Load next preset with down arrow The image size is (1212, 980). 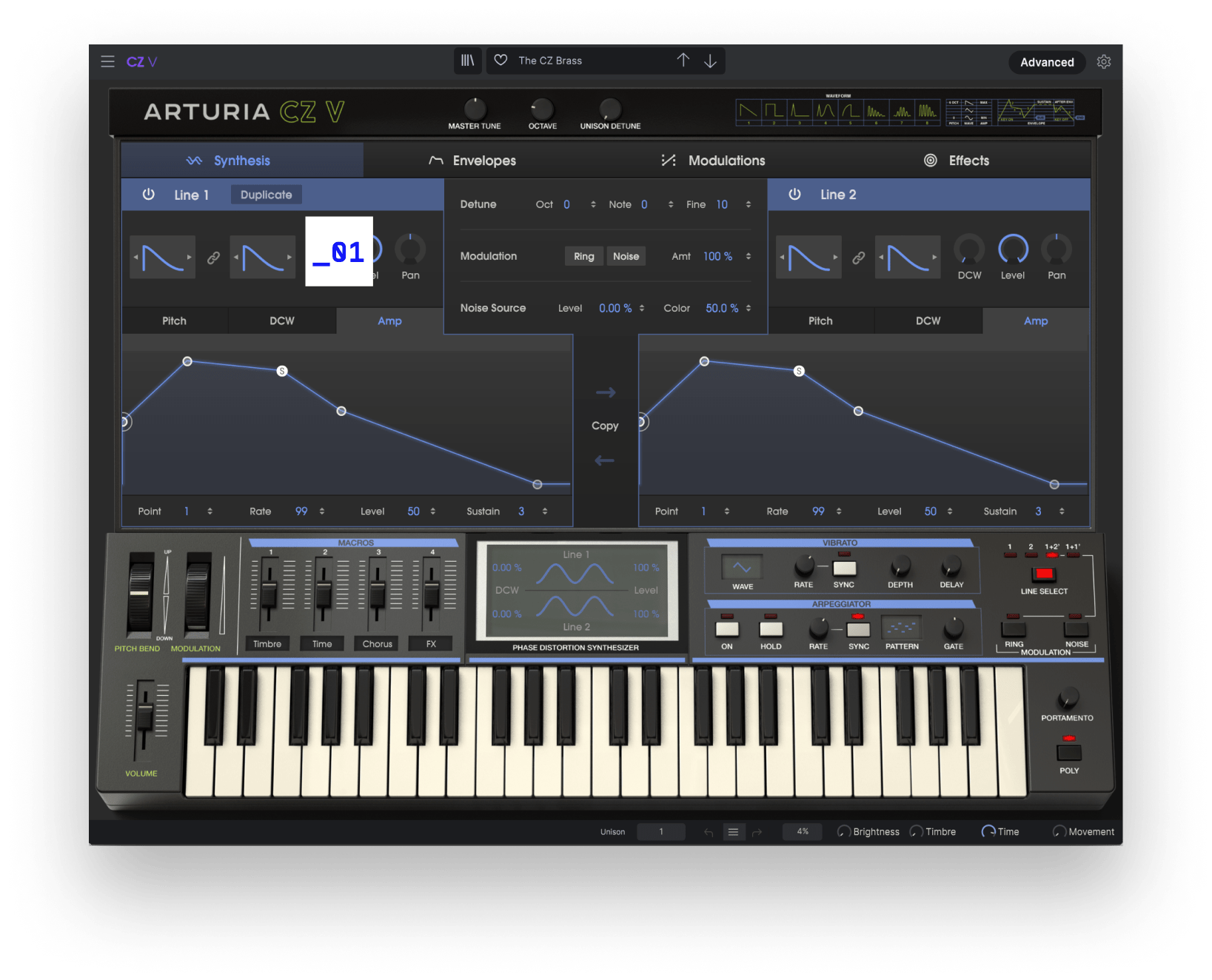(710, 61)
